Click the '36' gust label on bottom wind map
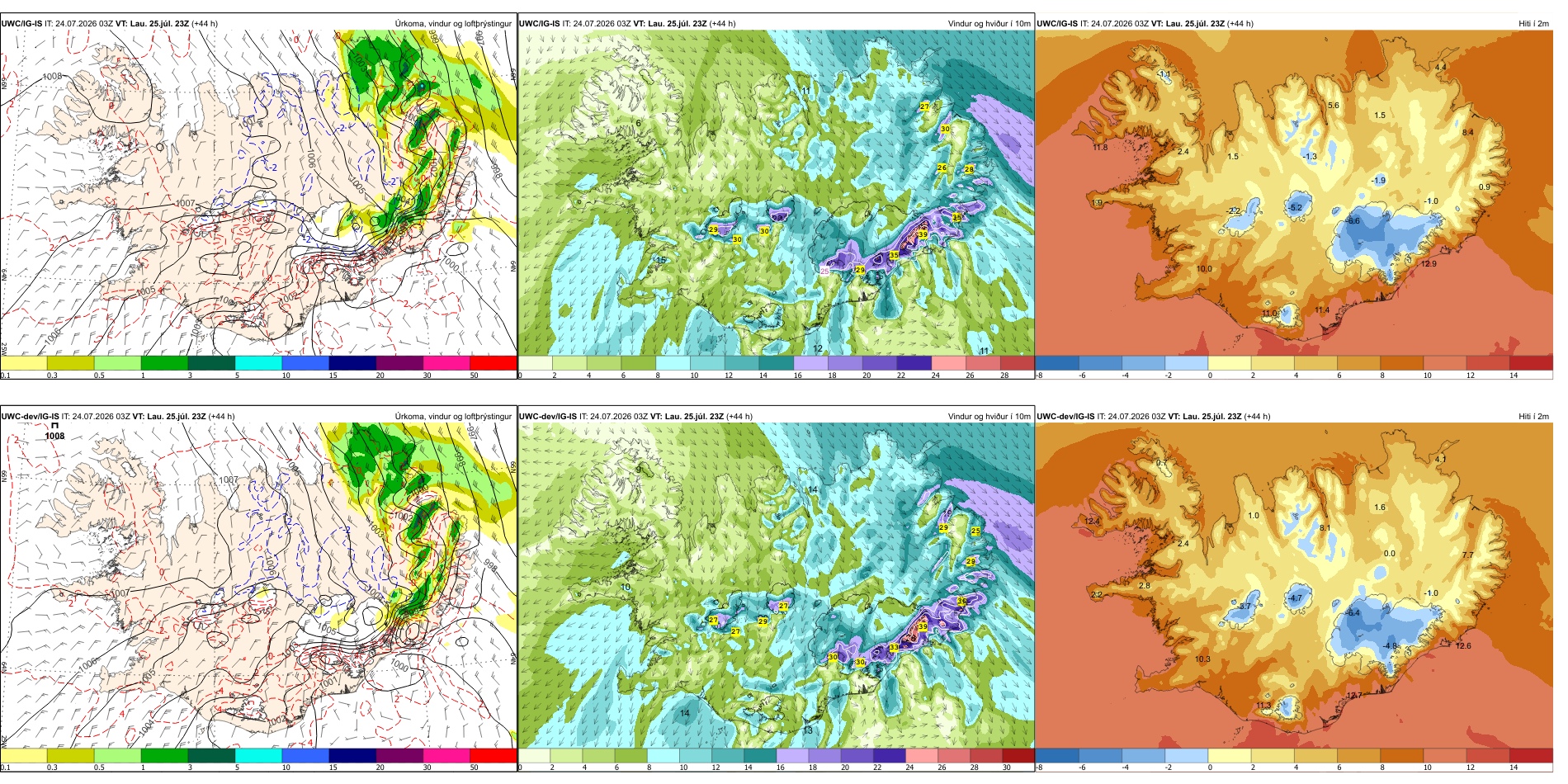This screenshot has width=1568, height=784. click(x=961, y=602)
